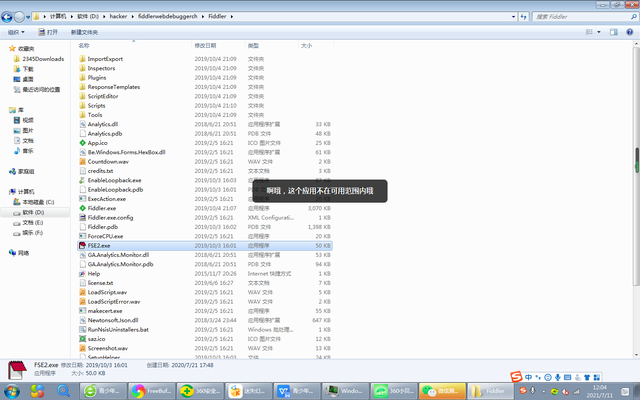Viewport: 640px width, 400px height.
Task: Select the makecert.exe file icon
Action: (x=82, y=311)
